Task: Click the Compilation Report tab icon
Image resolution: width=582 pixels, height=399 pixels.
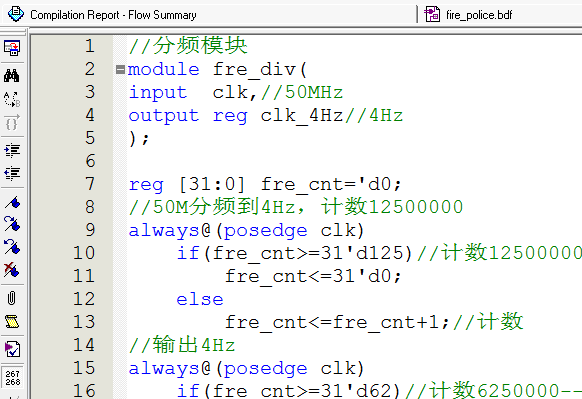Action: pyautogui.click(x=16, y=14)
